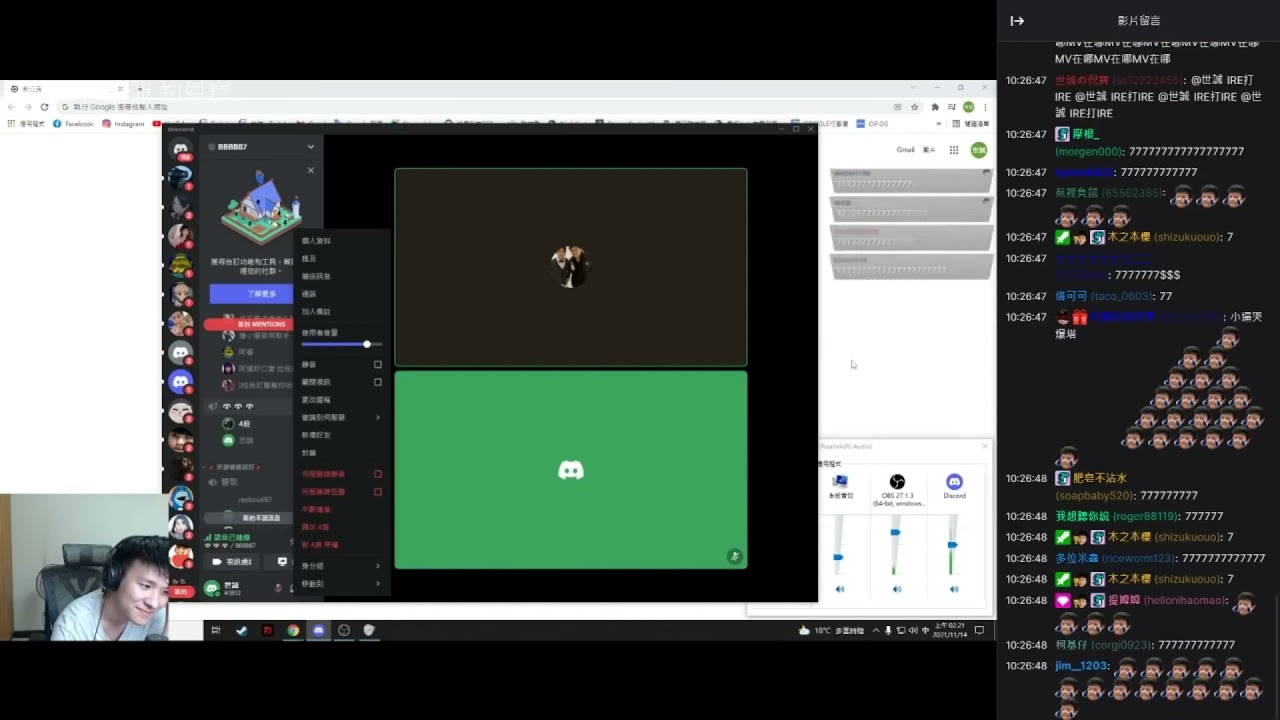This screenshot has height=720, width=1280.
Task: Click the green Discord video tile
Action: pyautogui.click(x=571, y=470)
